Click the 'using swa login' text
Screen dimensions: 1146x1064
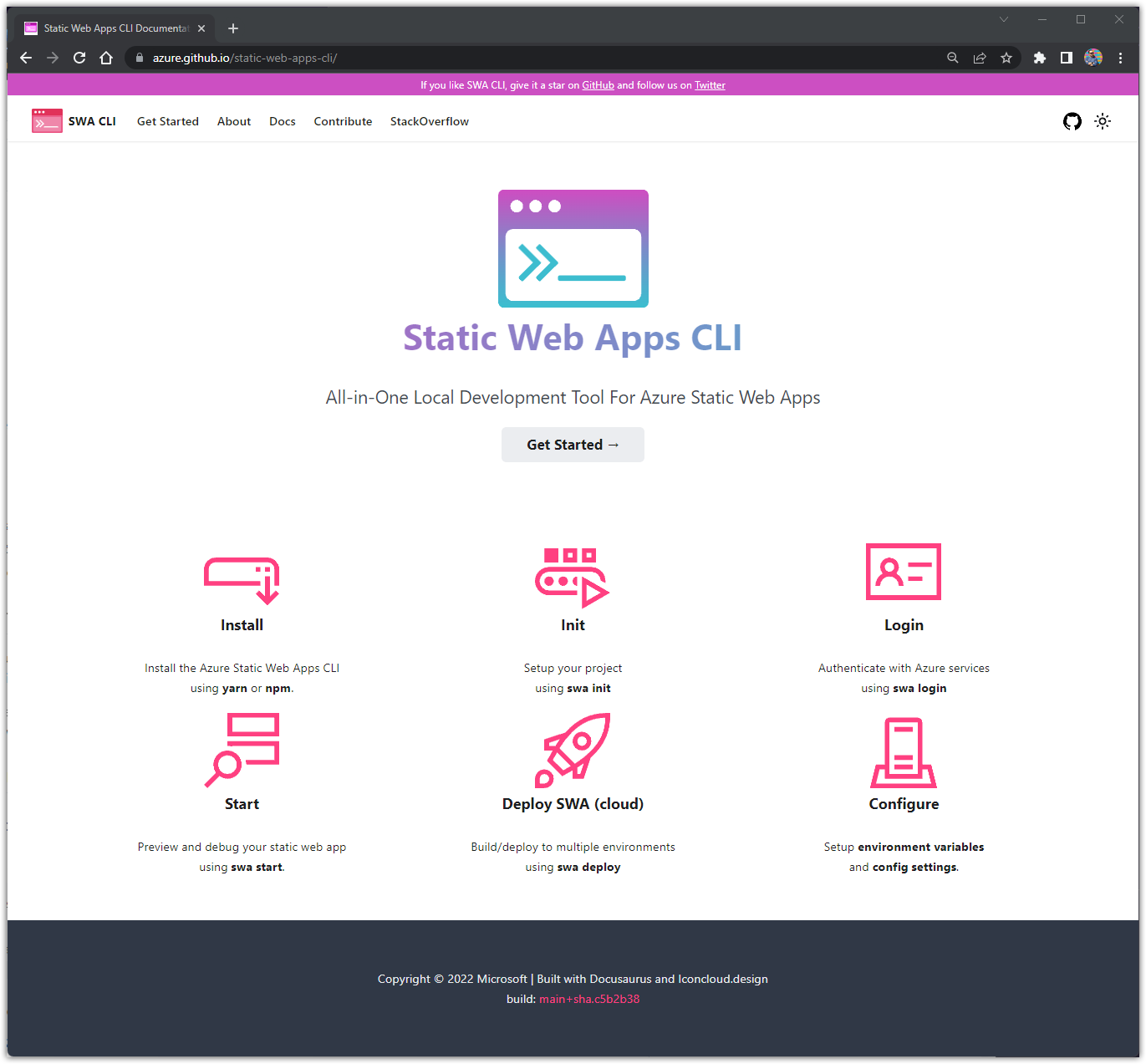click(x=904, y=689)
